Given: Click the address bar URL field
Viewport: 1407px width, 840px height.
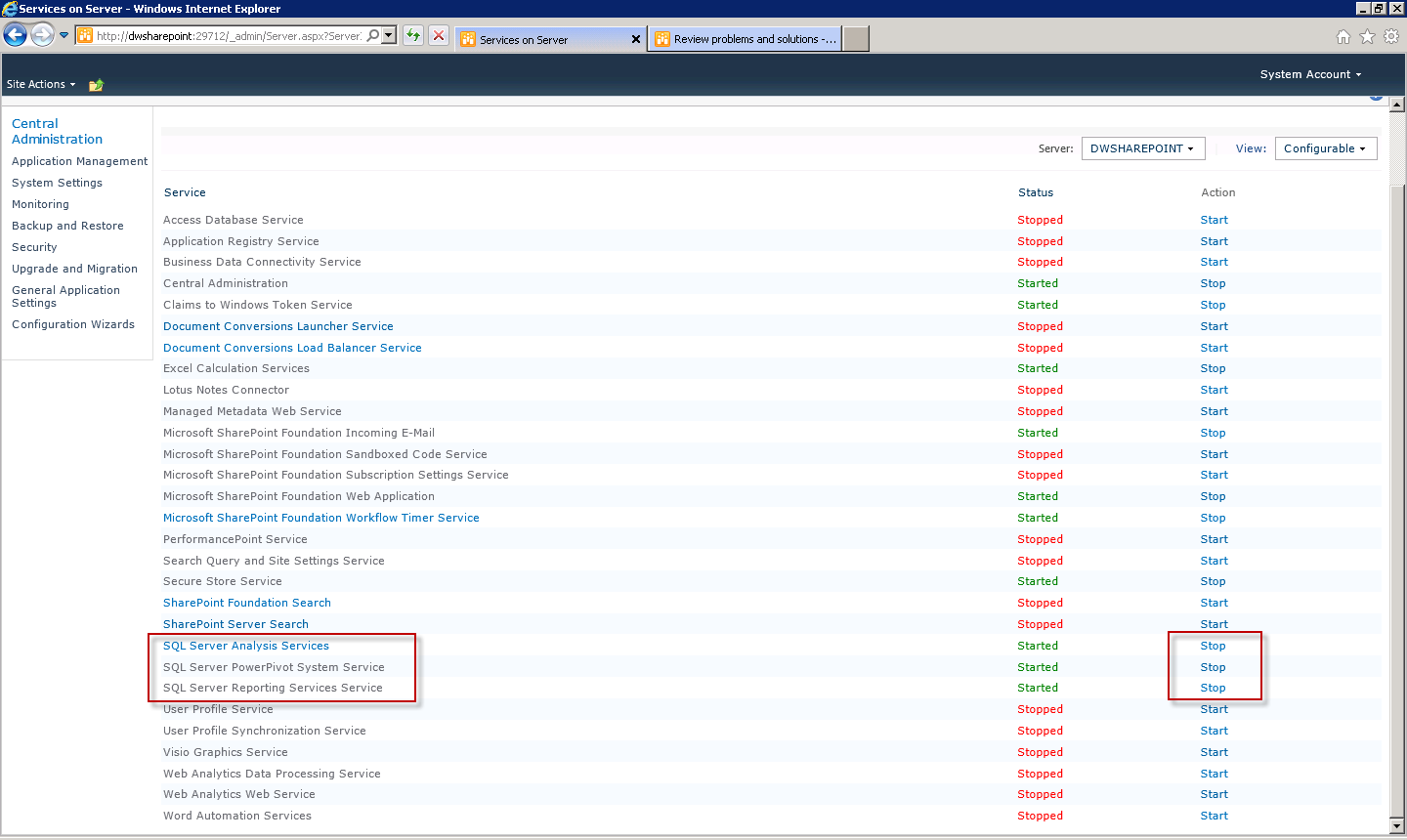Looking at the screenshot, I should click(x=229, y=36).
